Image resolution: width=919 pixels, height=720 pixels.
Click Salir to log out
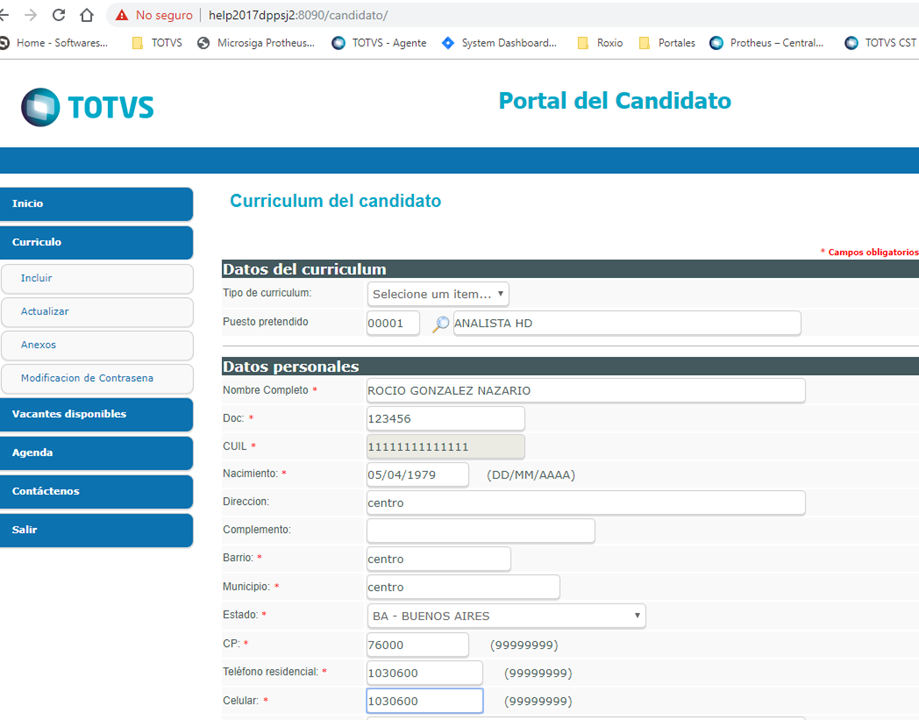pyautogui.click(x=96, y=531)
